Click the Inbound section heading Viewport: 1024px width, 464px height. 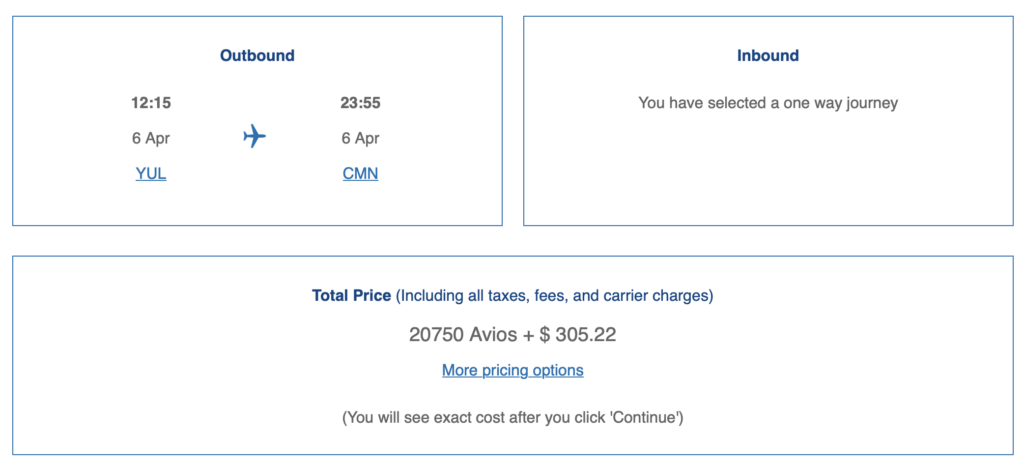(x=768, y=56)
